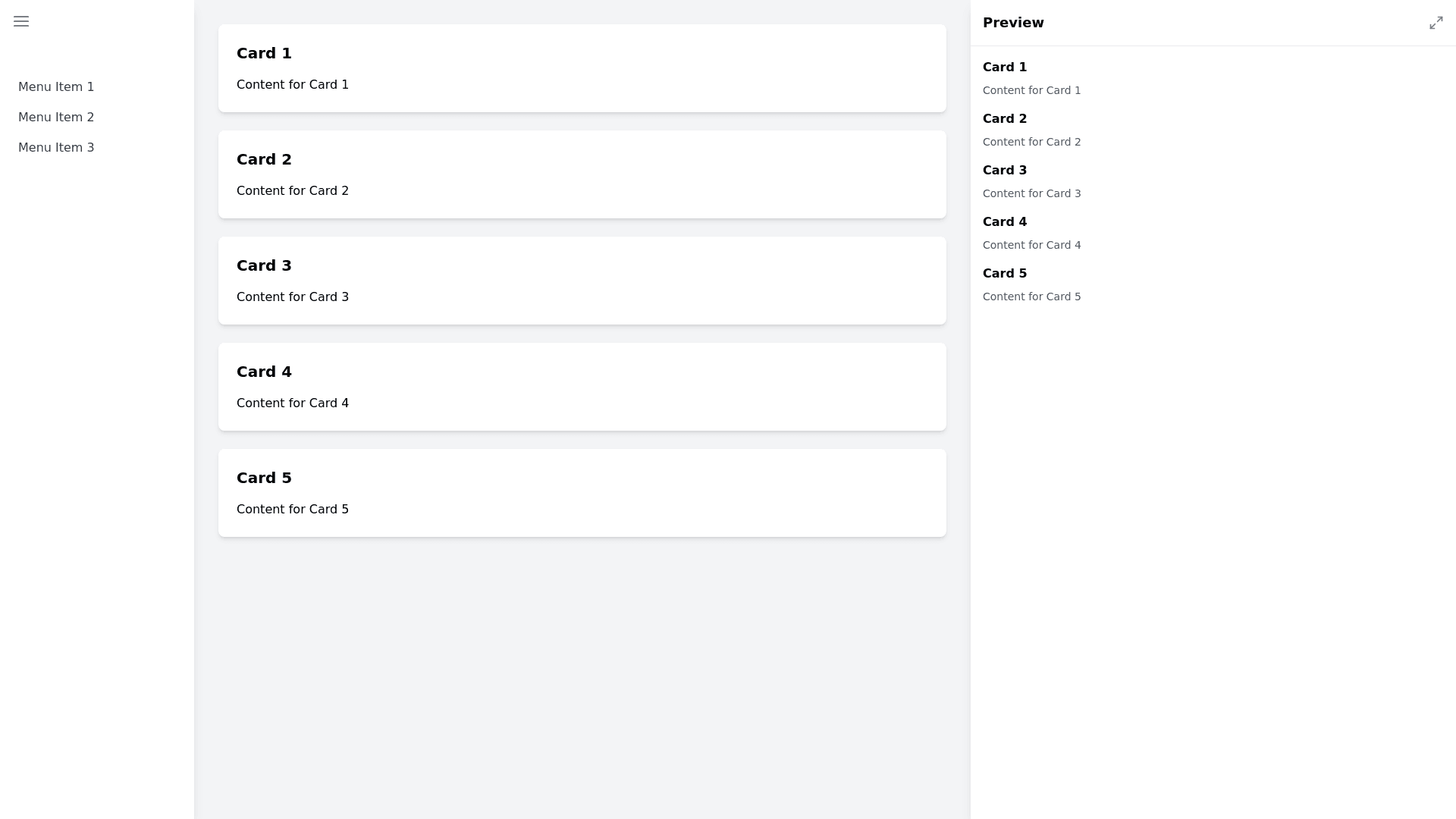Click the Preview panel heading

[x=1013, y=23]
